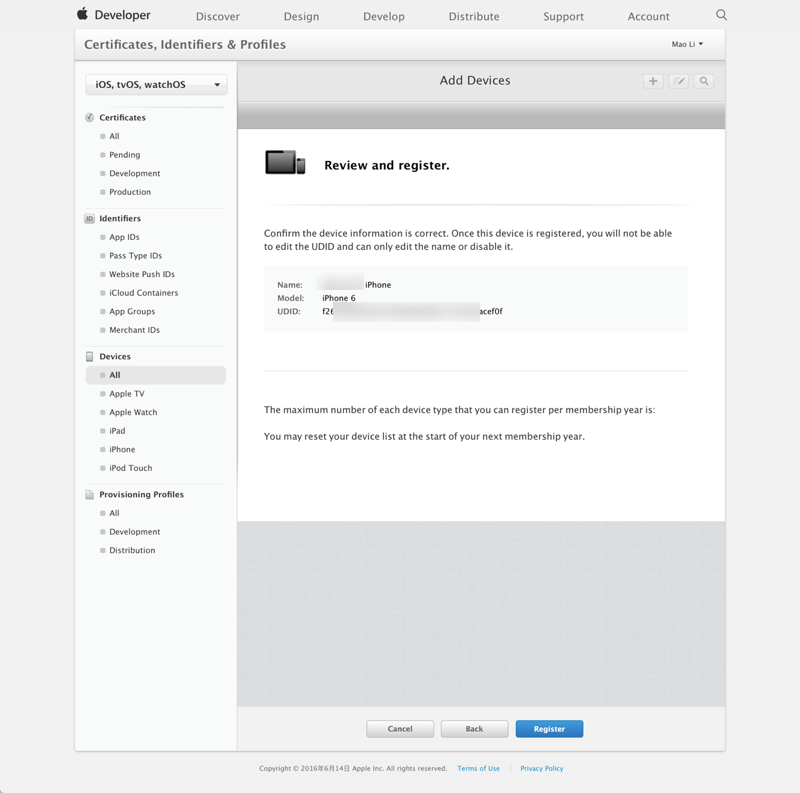
Task: Select Website Push IDs
Action: 142,274
